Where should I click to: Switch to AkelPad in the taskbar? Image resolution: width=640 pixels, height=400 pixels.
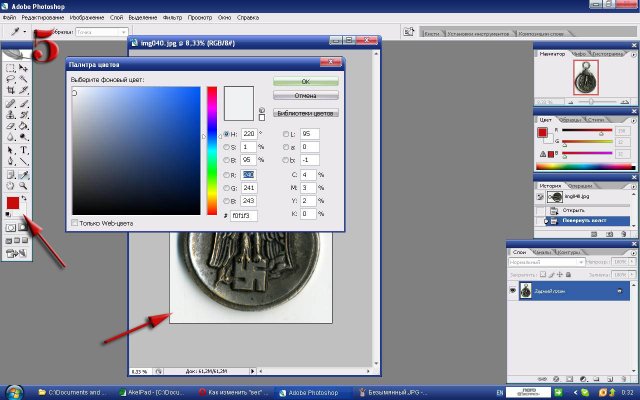155,393
